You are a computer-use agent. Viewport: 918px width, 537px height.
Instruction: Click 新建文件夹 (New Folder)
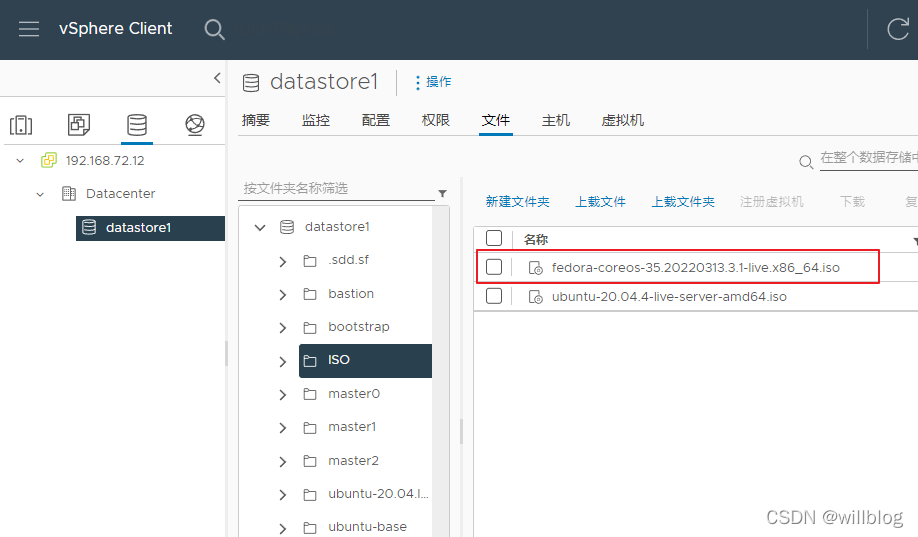[518, 202]
